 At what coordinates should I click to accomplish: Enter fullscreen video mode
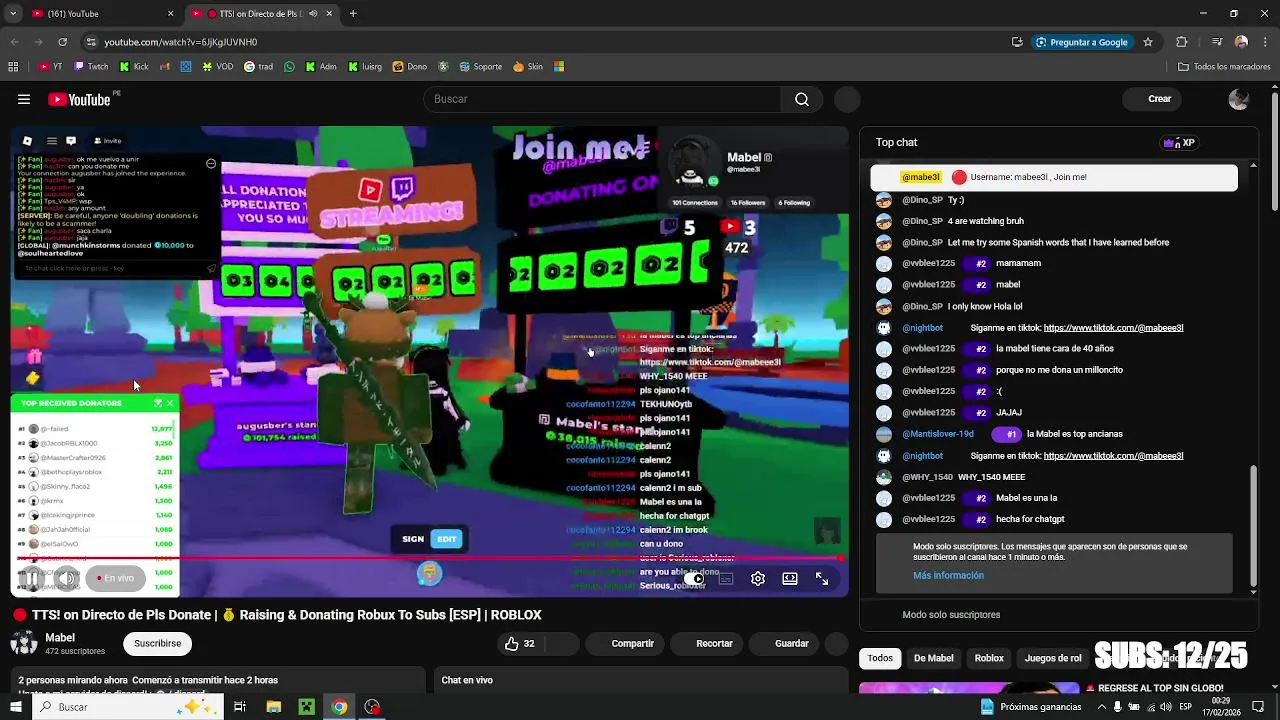tap(822, 579)
